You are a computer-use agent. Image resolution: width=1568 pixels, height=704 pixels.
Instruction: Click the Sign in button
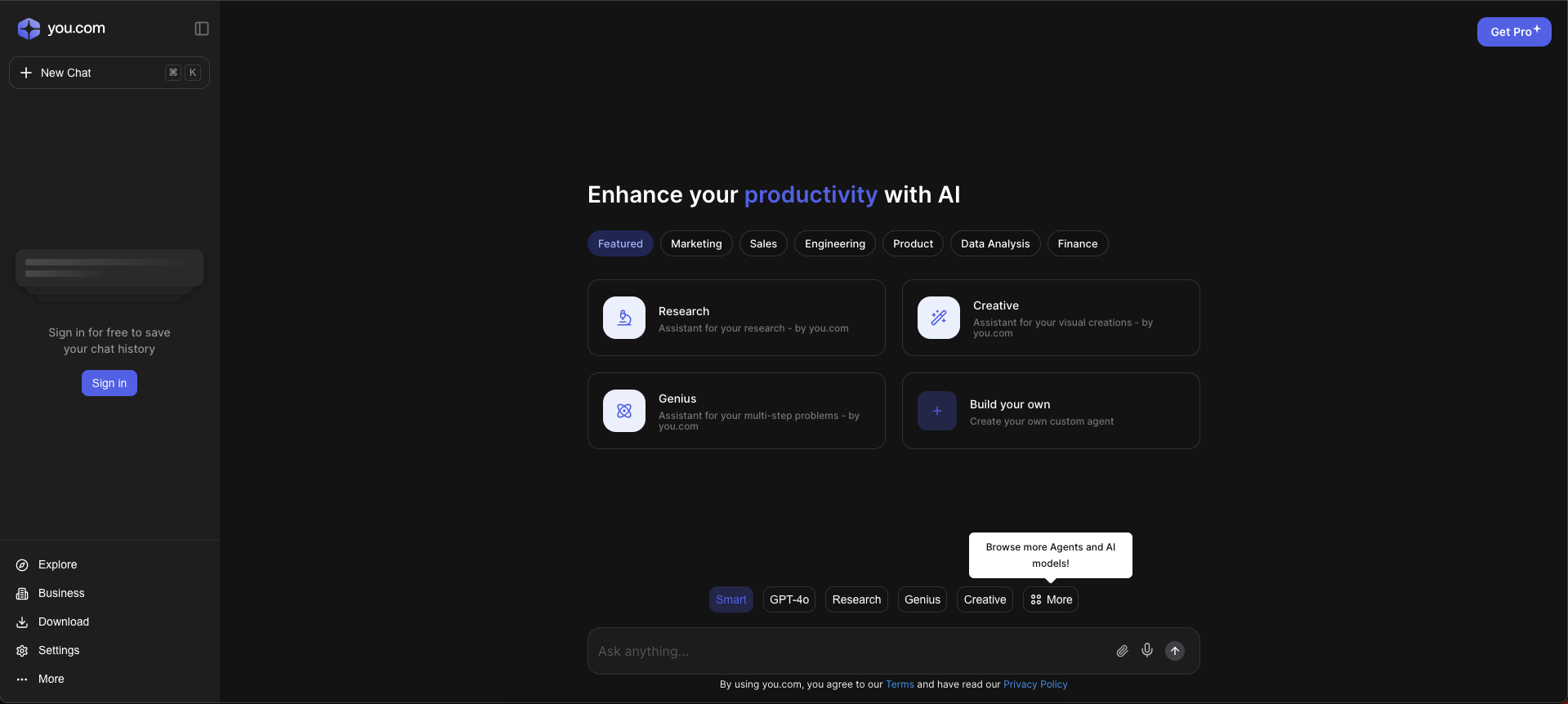[109, 383]
